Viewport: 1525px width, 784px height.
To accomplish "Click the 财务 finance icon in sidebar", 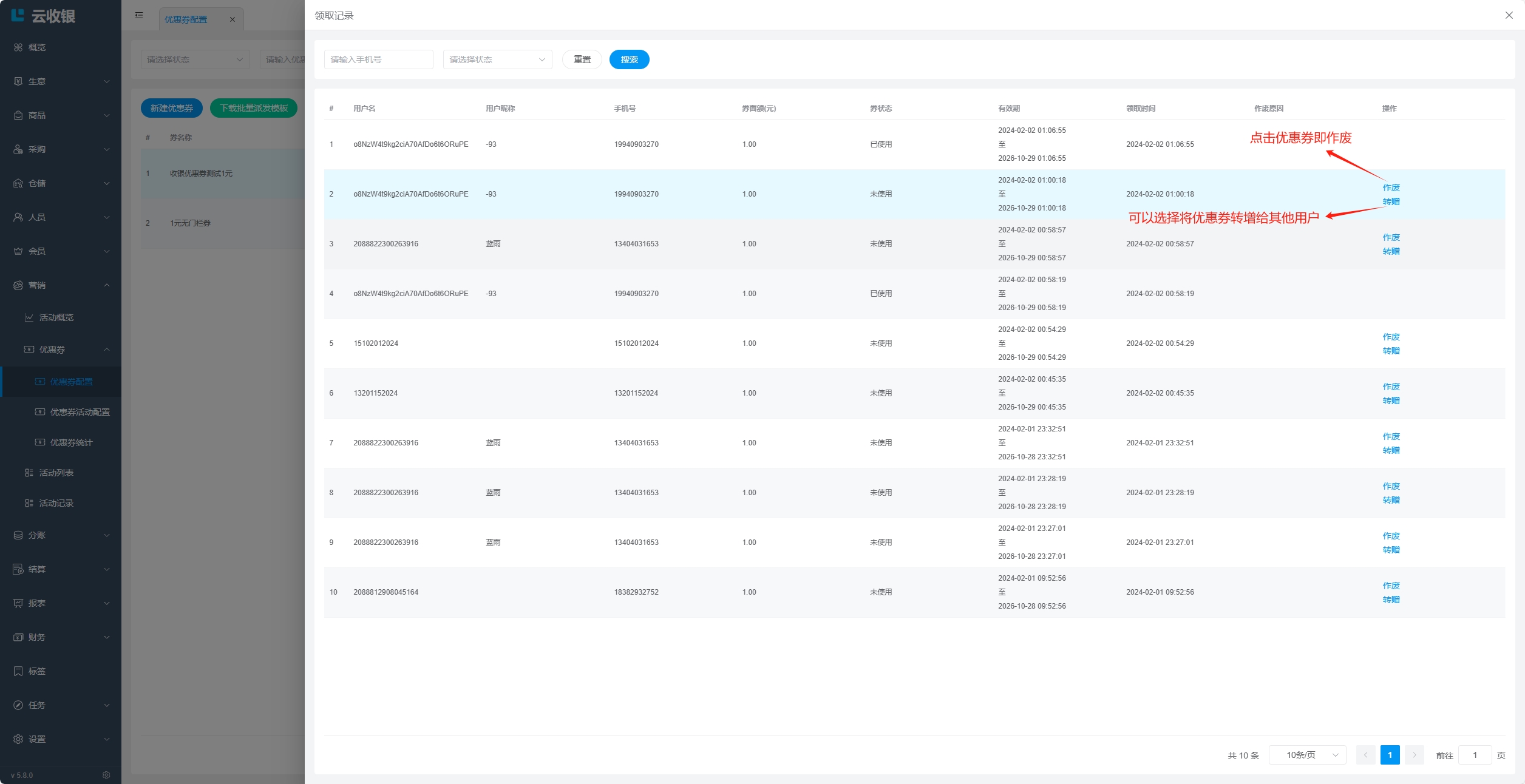I will coord(18,637).
